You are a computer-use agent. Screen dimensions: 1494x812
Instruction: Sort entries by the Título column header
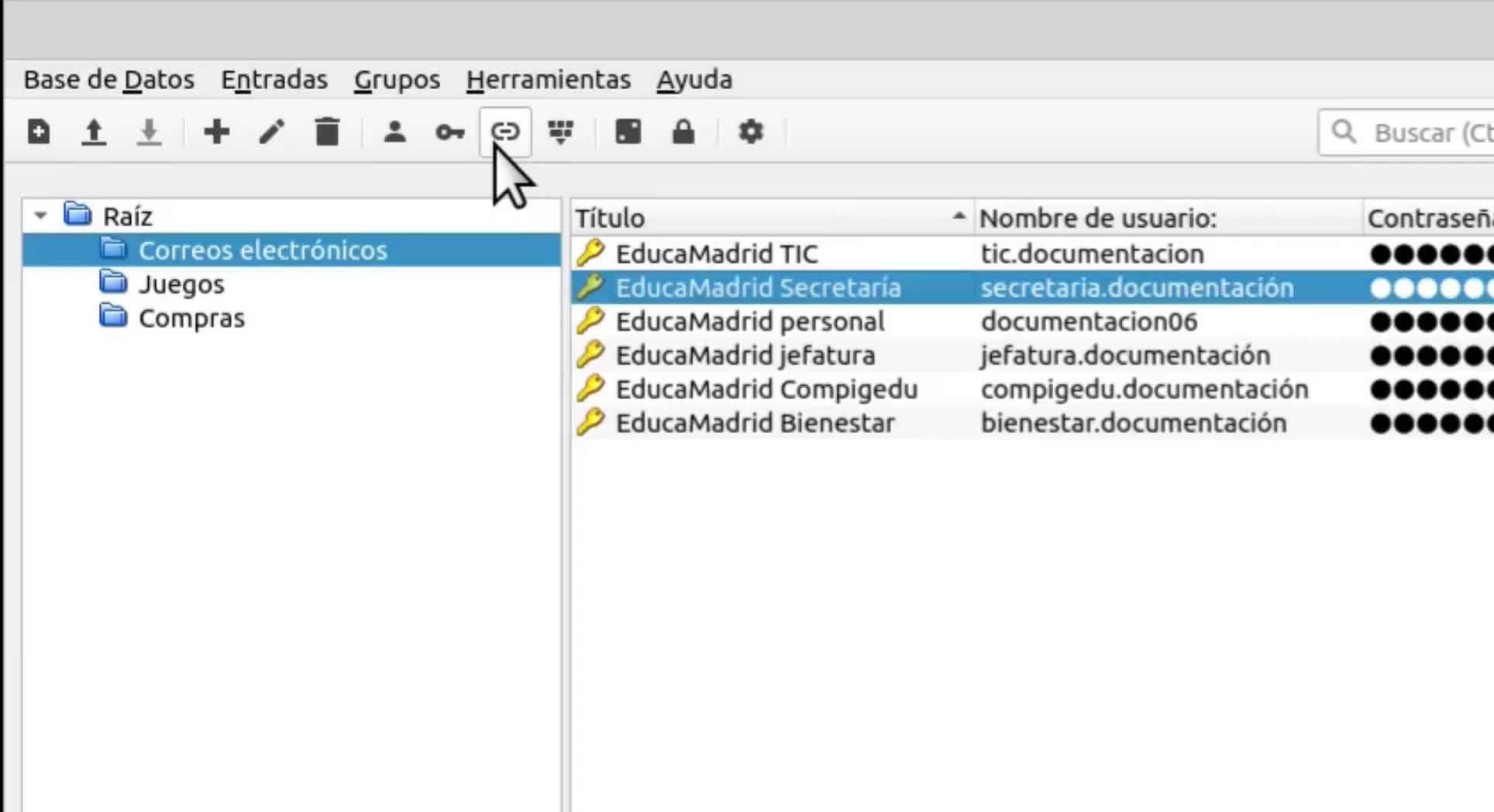773,218
